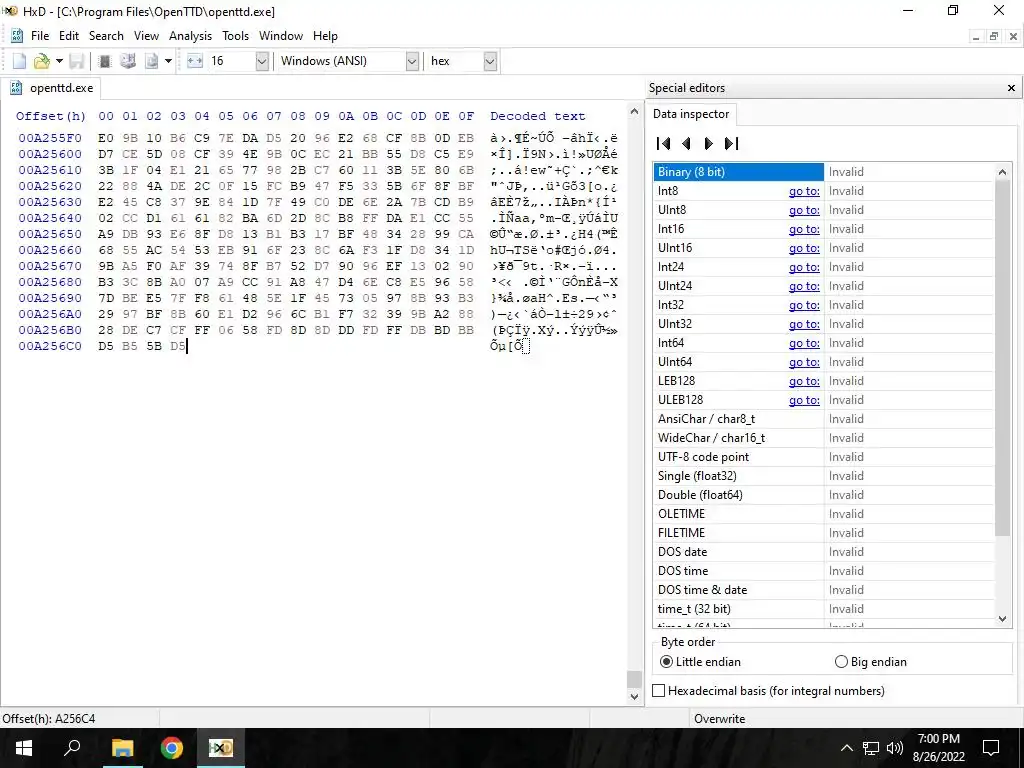
Task: Open the Analysis menu
Action: (190, 36)
